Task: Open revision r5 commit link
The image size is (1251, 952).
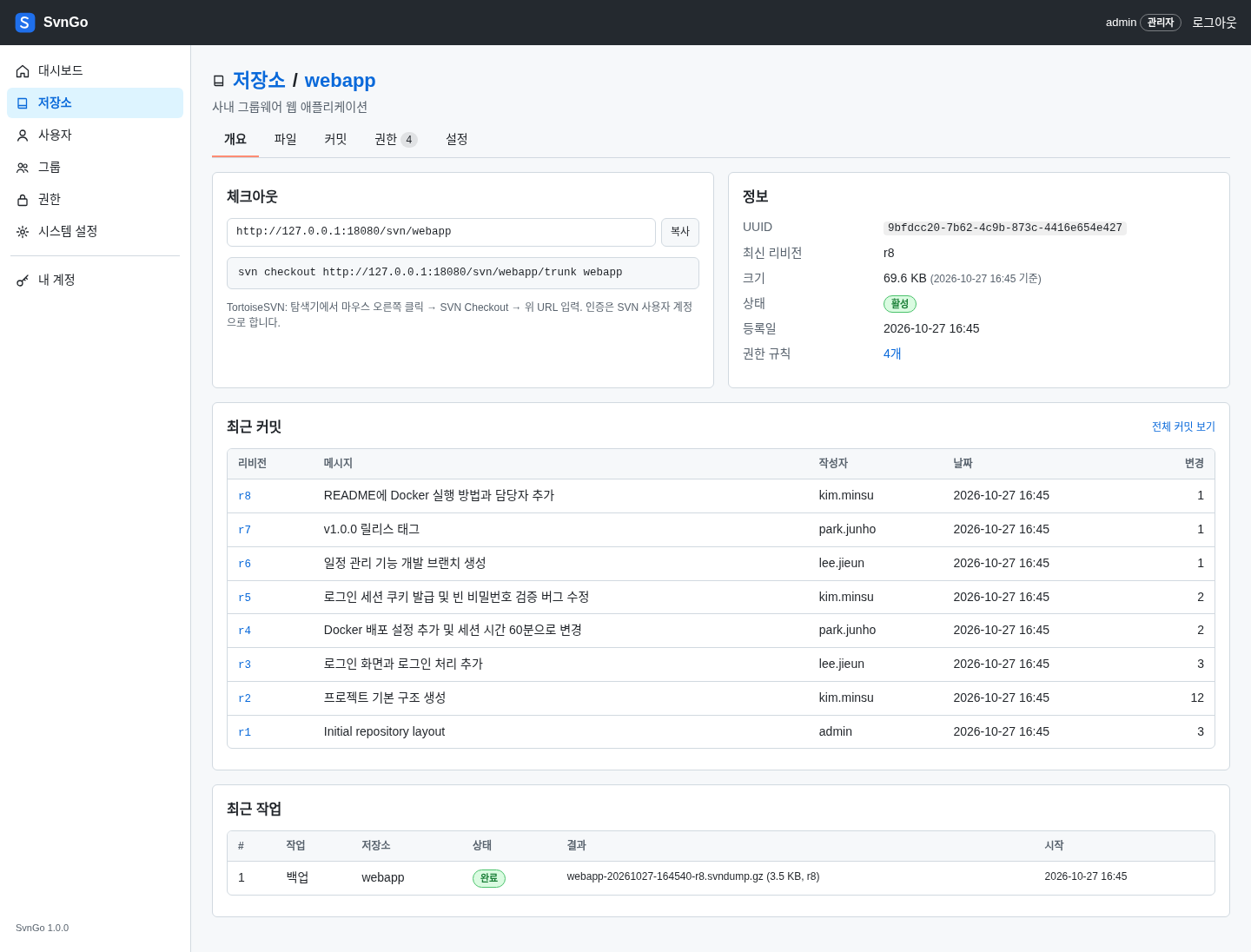Action: pyautogui.click(x=244, y=598)
